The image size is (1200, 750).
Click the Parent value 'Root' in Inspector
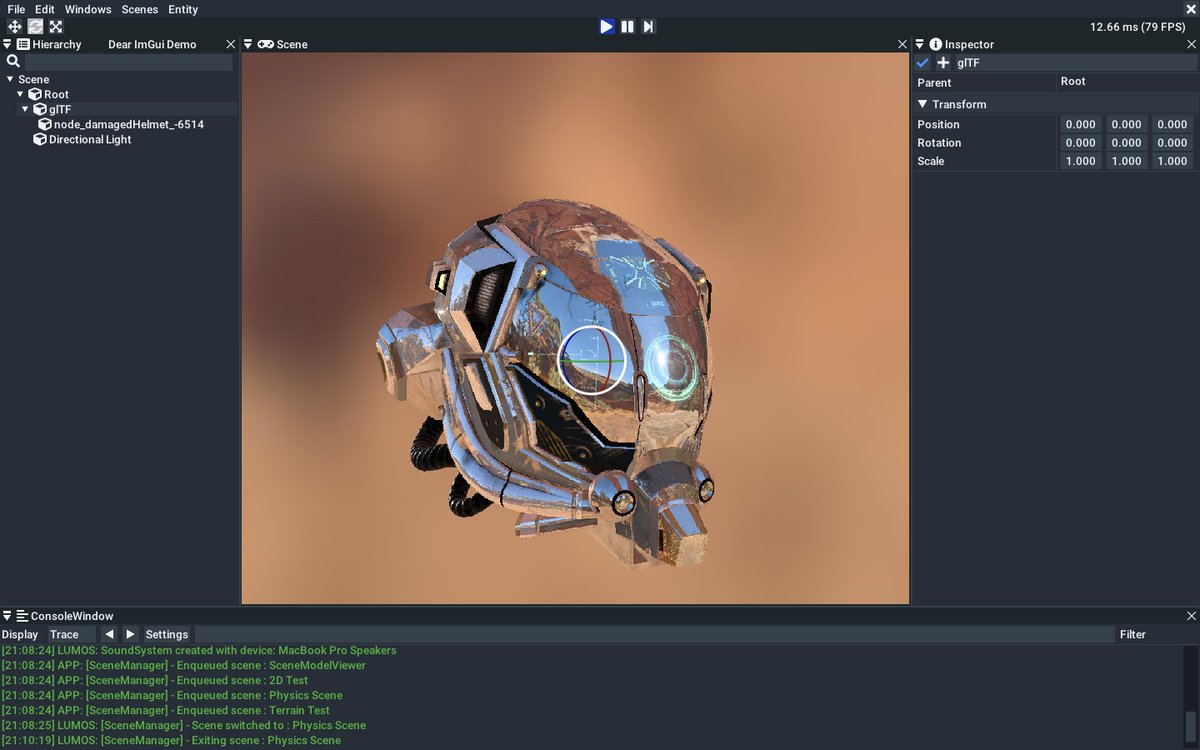(1073, 81)
